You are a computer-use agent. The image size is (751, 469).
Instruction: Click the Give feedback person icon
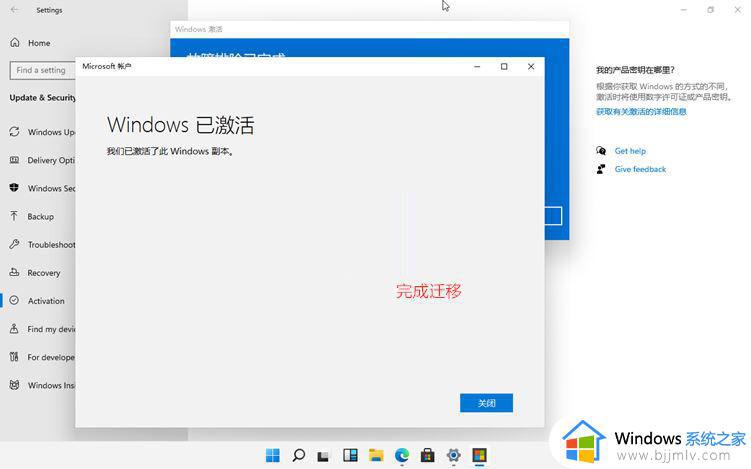601,169
